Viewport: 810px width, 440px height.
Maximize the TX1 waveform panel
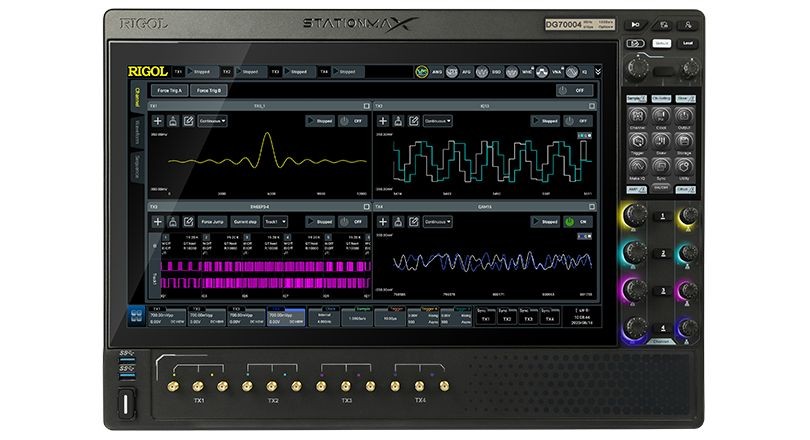point(367,106)
